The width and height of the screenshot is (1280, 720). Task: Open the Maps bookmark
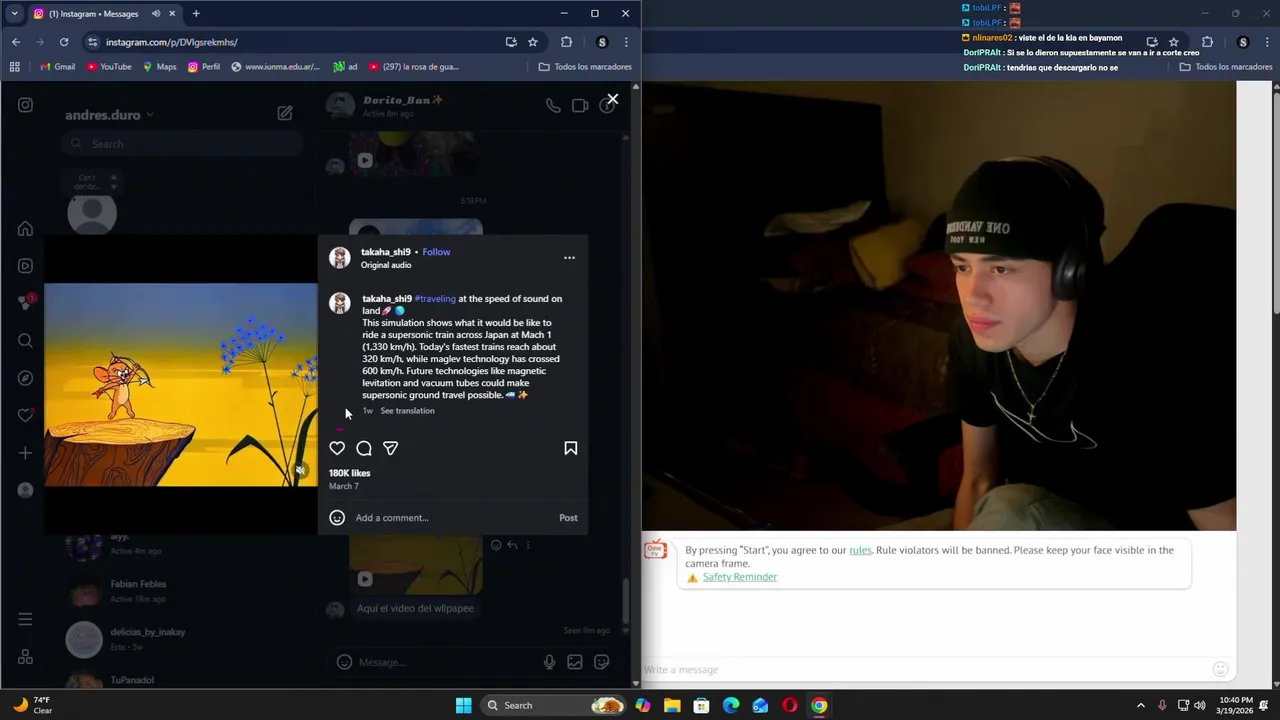point(159,67)
